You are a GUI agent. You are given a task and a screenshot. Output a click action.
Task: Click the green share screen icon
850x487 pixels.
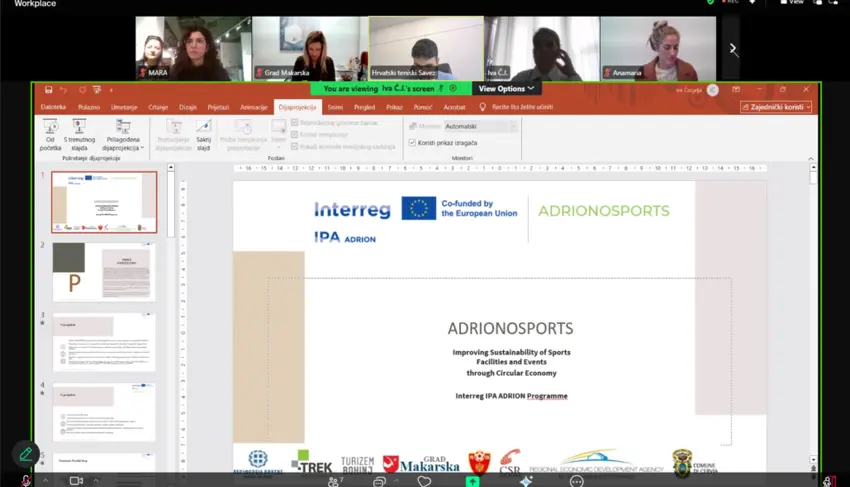[473, 481]
